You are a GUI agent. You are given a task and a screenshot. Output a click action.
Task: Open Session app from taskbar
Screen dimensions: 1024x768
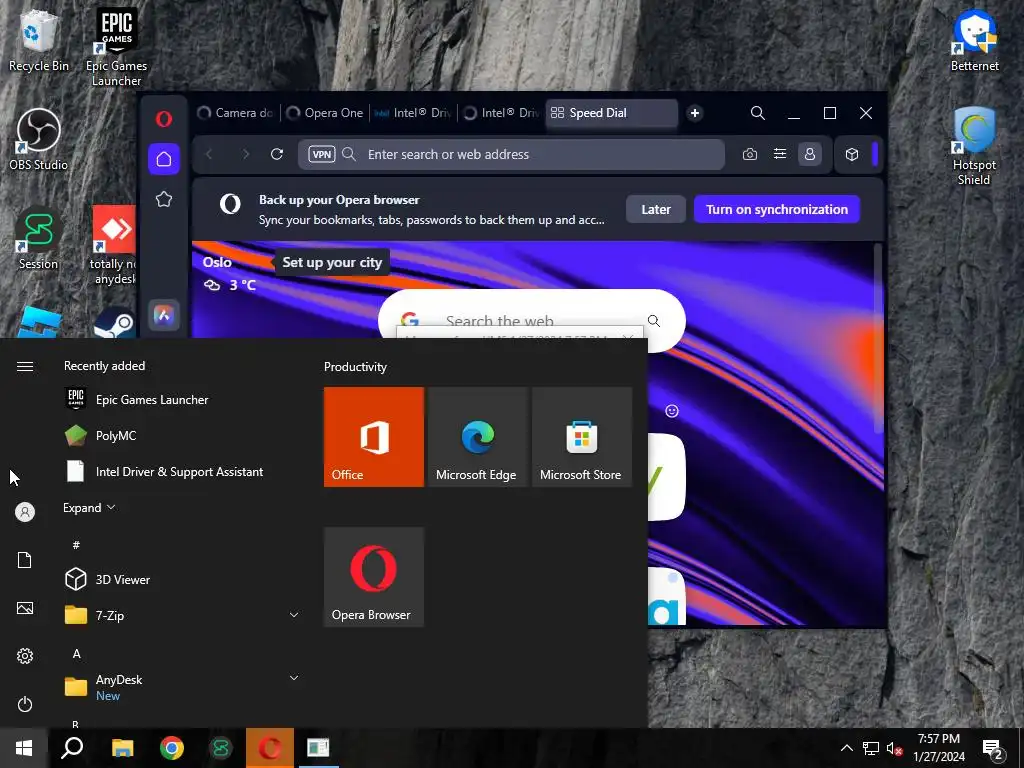pyautogui.click(x=221, y=748)
